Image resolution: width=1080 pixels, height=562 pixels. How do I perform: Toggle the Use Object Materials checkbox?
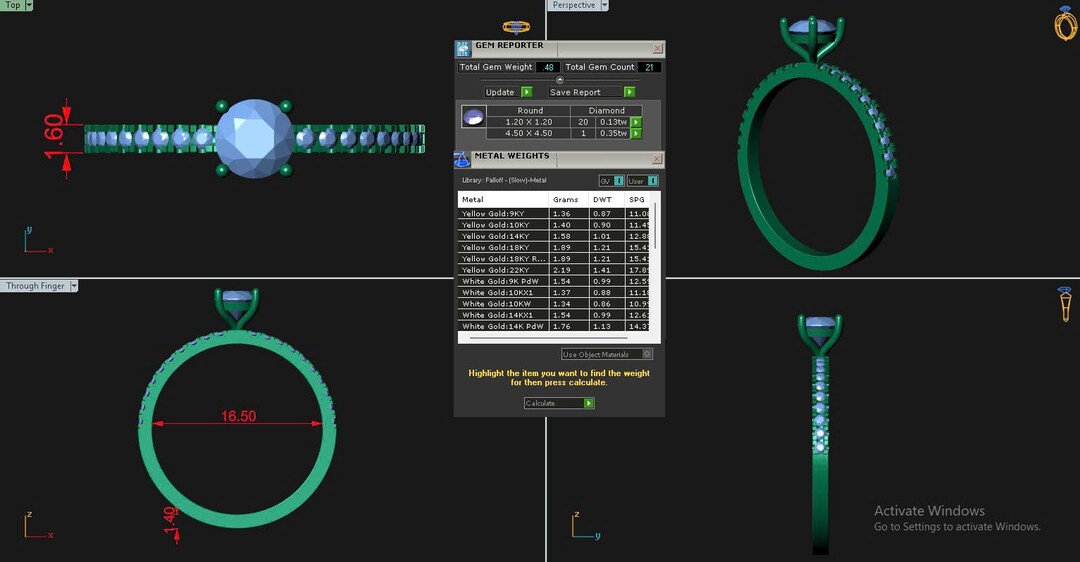pos(647,354)
